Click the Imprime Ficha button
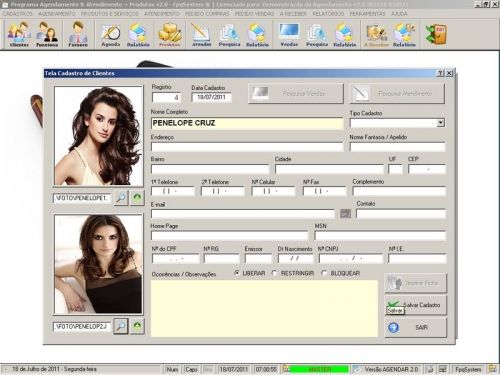This screenshot has width=500, height=375. [x=416, y=283]
